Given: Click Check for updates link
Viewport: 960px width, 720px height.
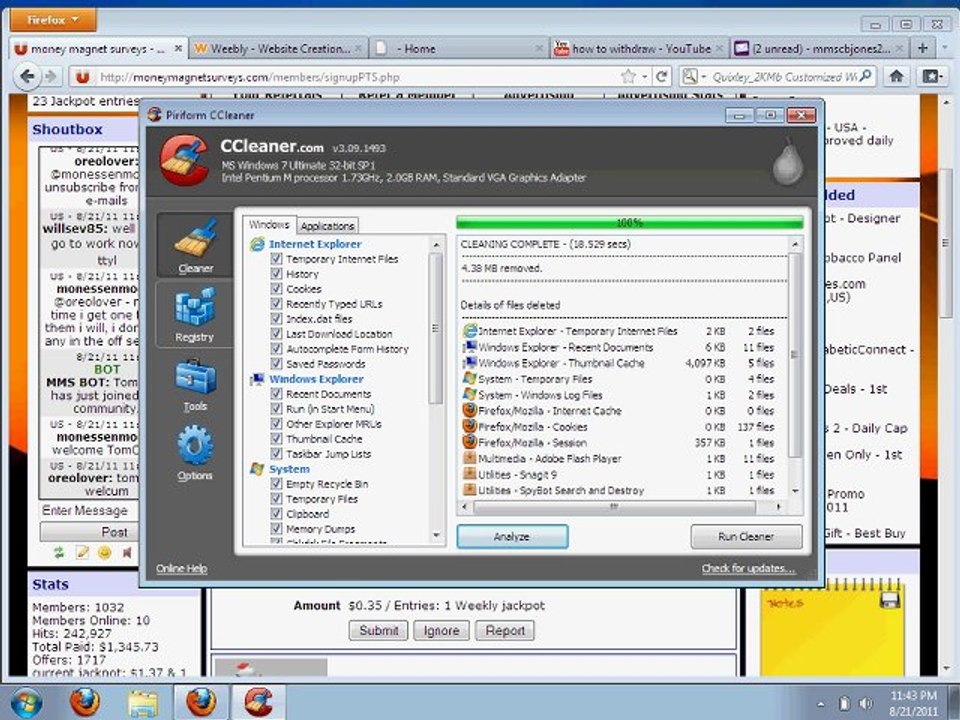Looking at the screenshot, I should [749, 568].
